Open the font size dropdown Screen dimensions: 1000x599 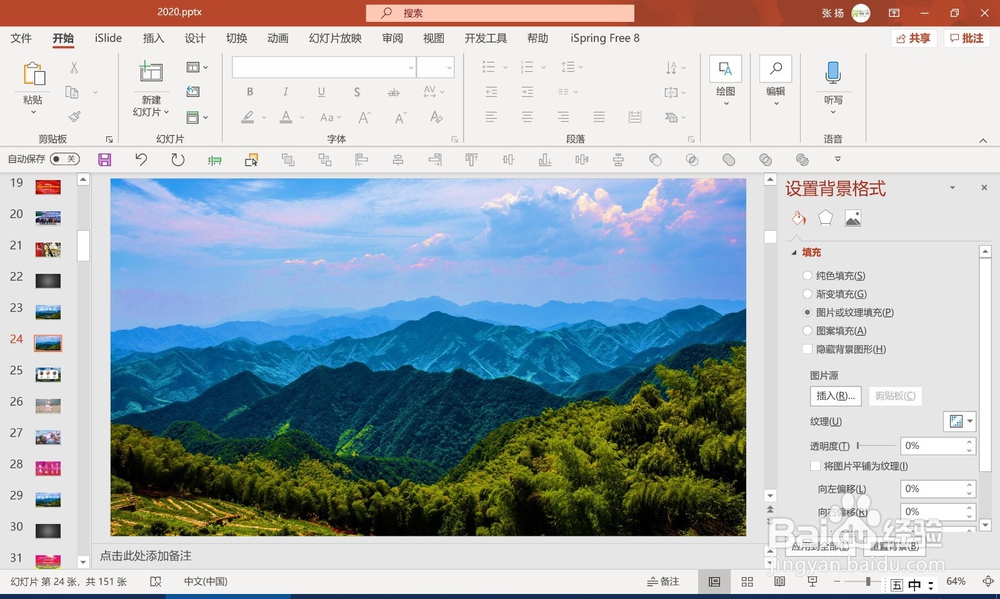449,67
